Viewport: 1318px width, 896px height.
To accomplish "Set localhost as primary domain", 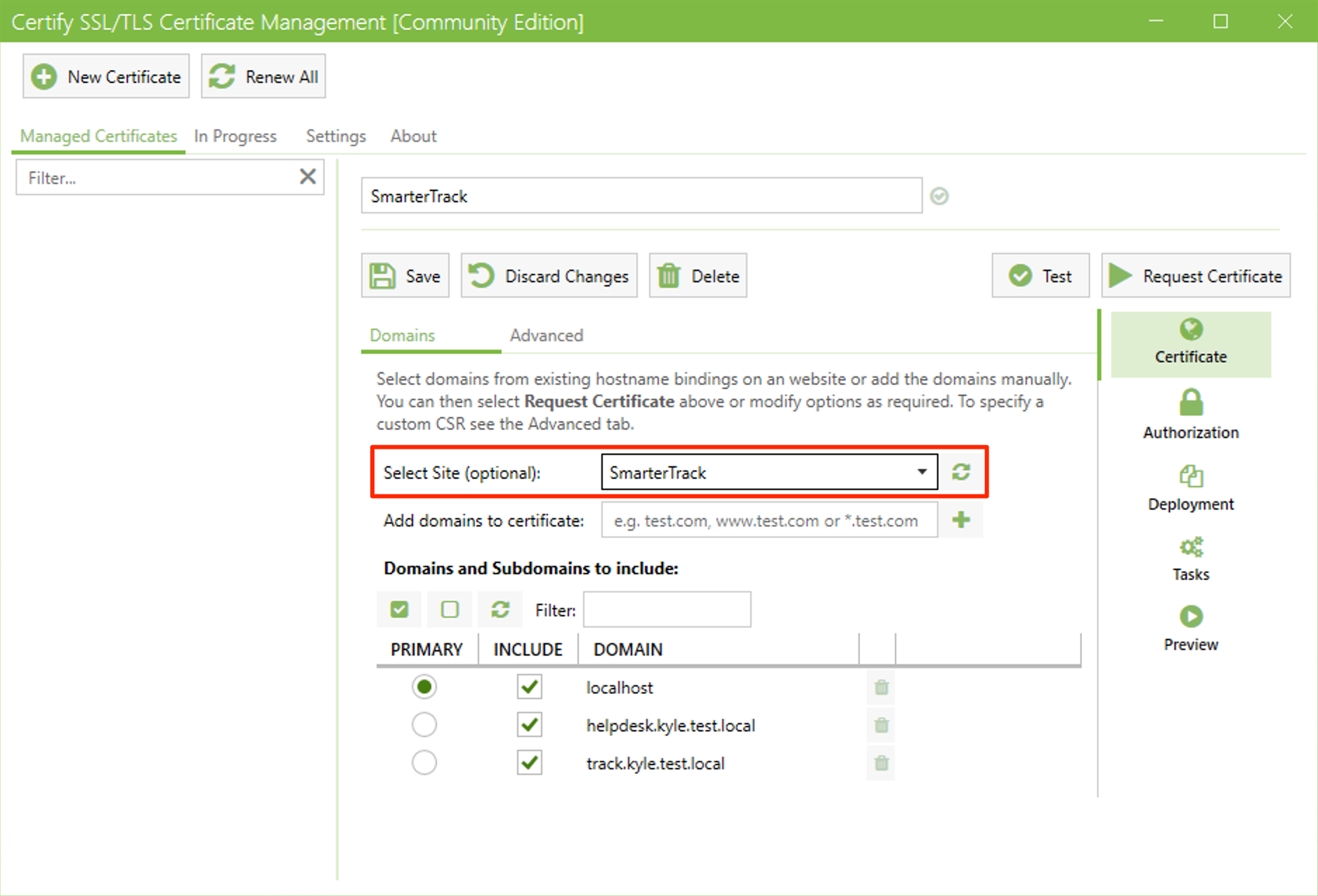I will [424, 687].
